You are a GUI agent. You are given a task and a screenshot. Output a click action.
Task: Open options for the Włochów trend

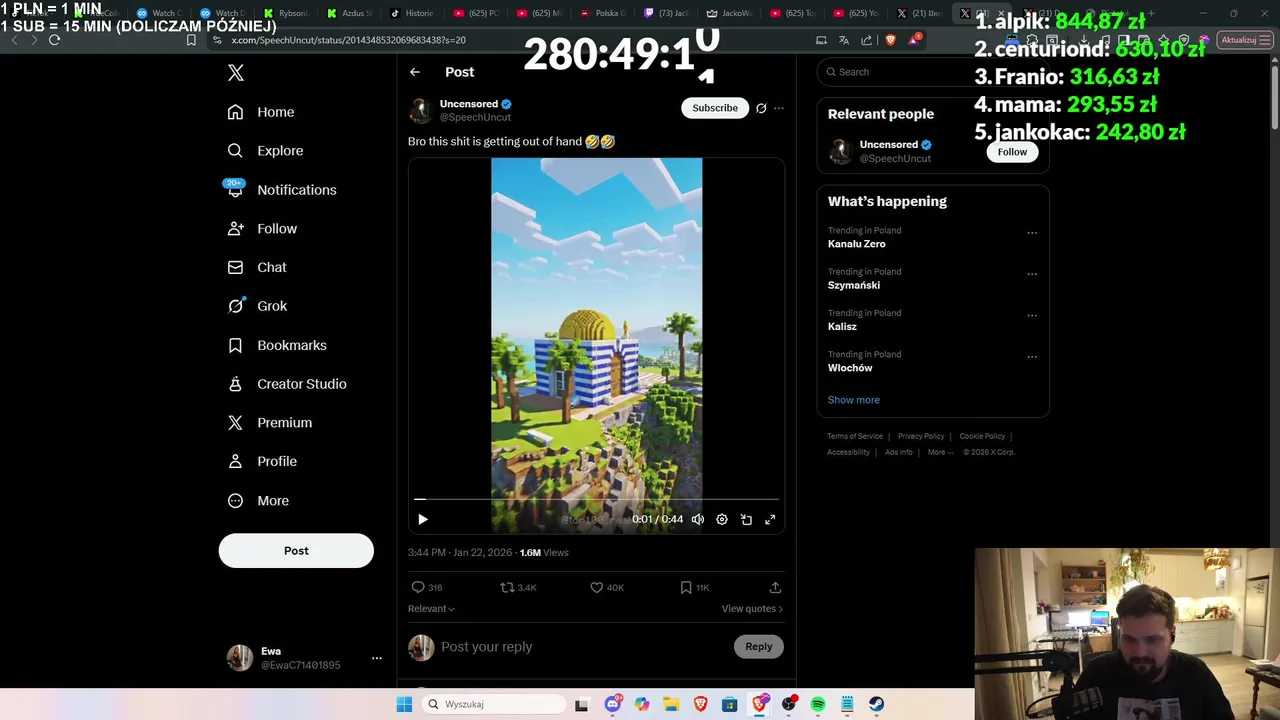coord(1032,357)
